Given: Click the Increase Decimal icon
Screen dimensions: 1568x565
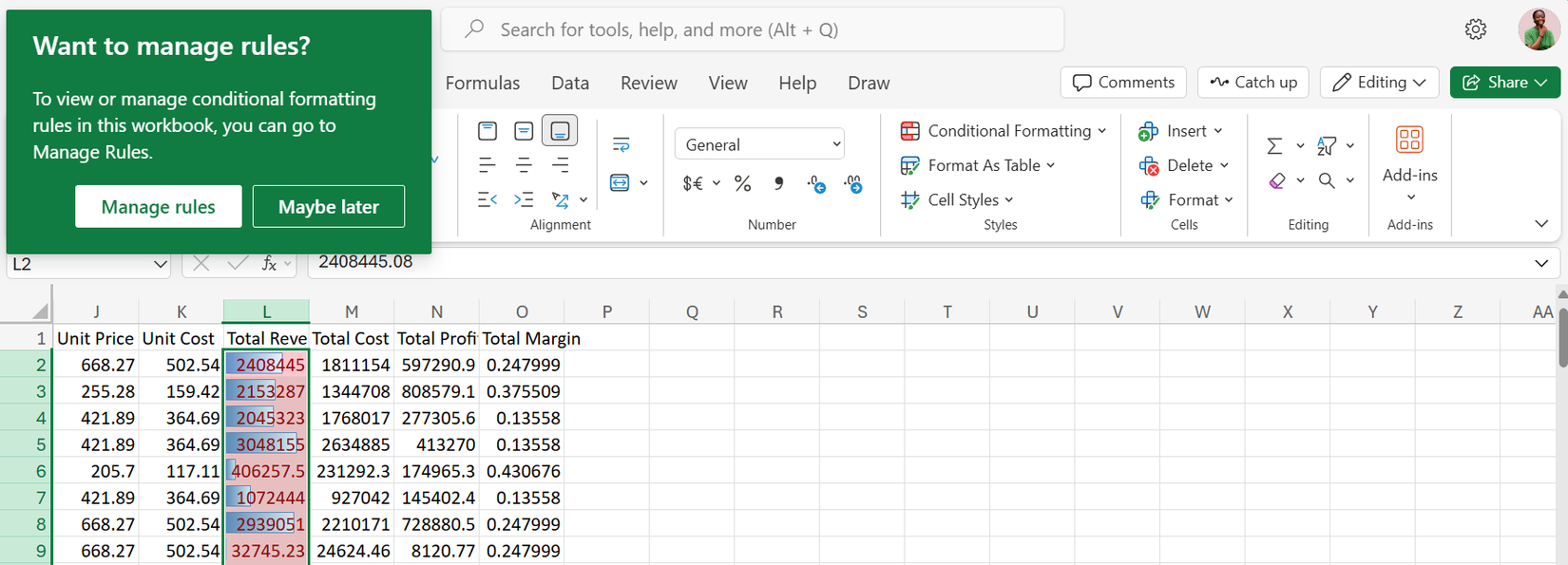Looking at the screenshot, I should click(816, 184).
